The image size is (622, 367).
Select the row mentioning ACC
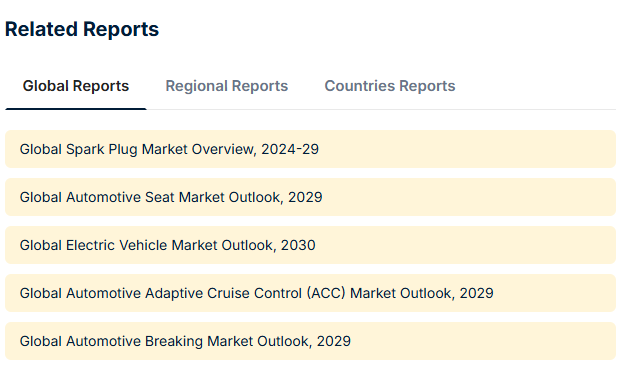tap(310, 293)
